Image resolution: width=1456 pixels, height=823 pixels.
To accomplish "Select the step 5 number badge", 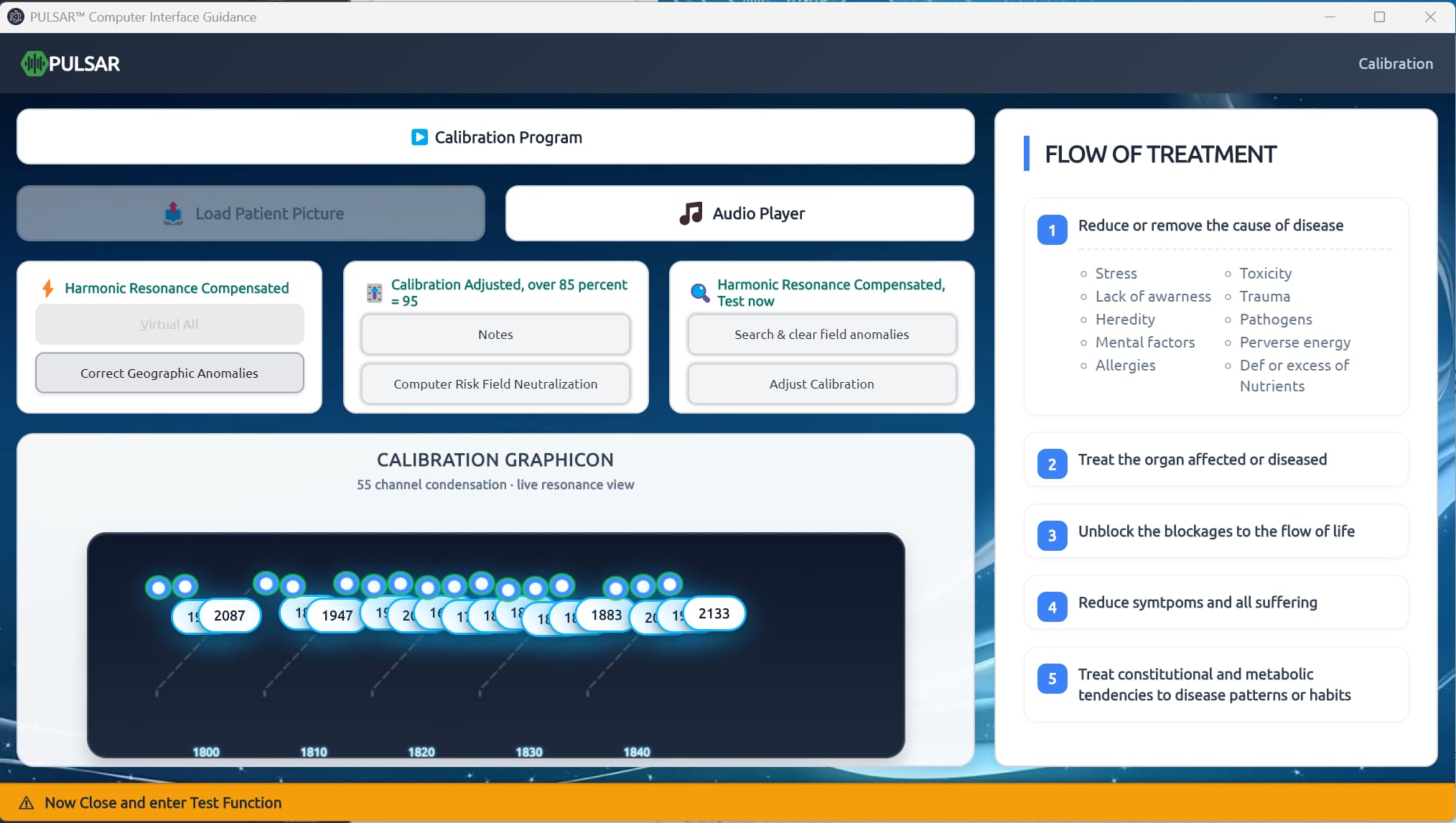I will (1052, 678).
